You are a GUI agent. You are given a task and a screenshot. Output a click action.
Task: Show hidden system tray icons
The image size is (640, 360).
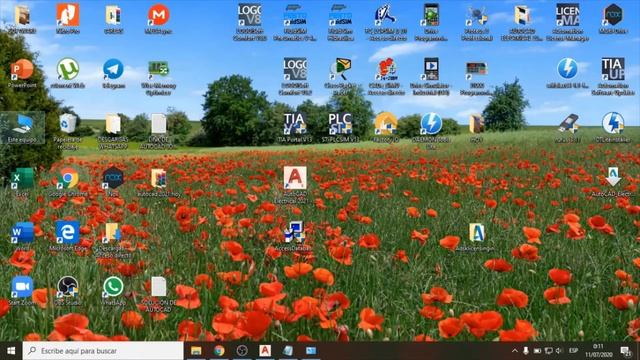pyautogui.click(x=515, y=351)
